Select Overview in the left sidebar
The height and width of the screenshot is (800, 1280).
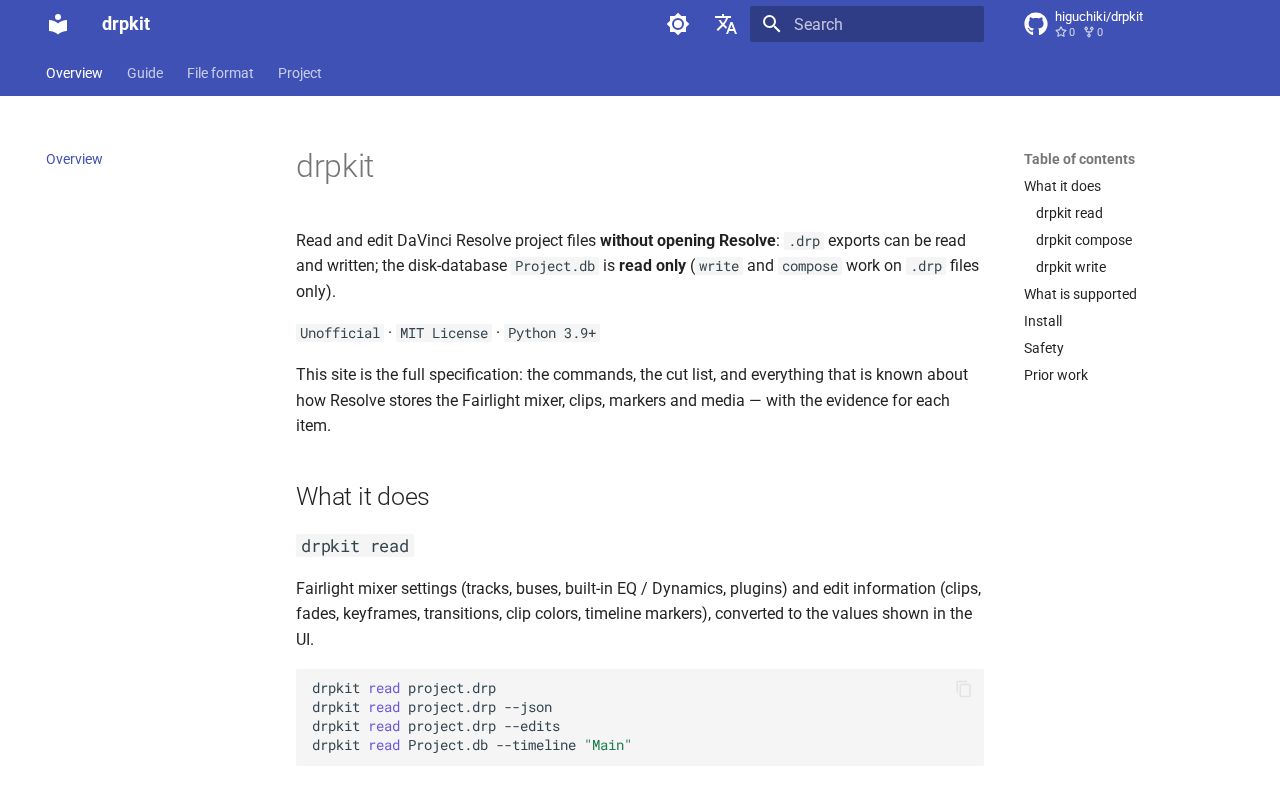click(74, 159)
